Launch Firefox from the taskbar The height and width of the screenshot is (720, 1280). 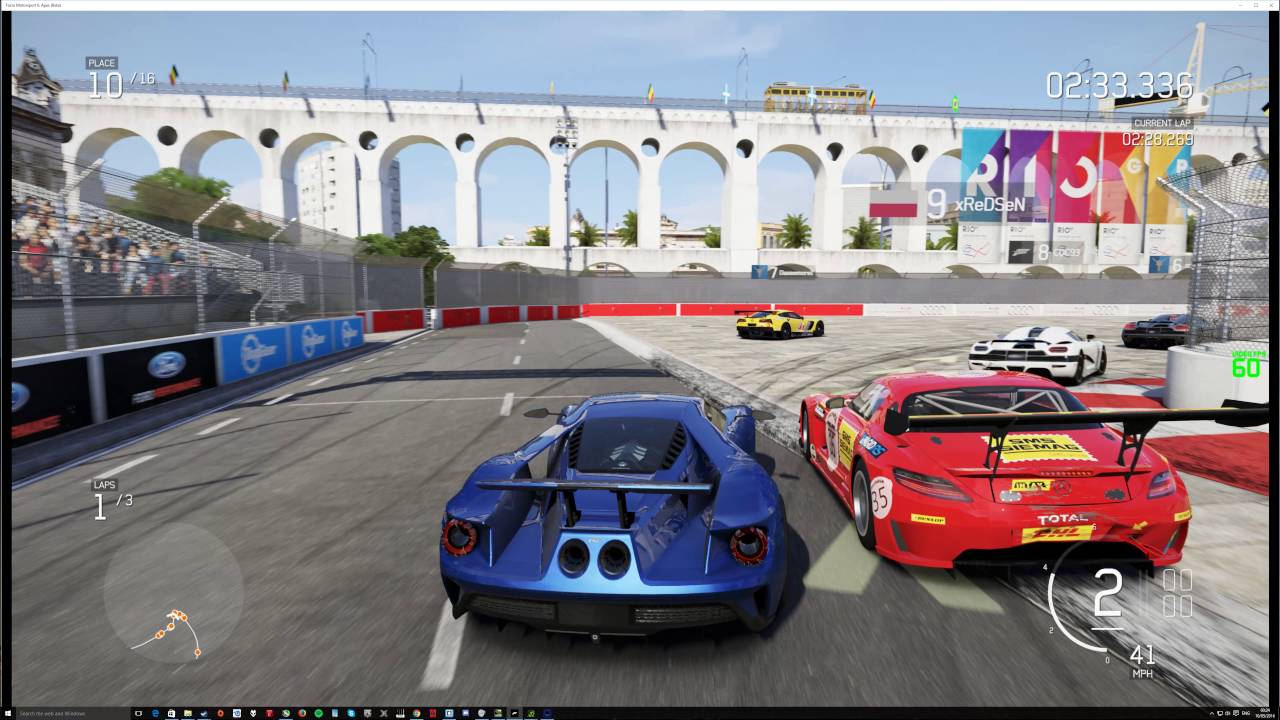pos(302,713)
